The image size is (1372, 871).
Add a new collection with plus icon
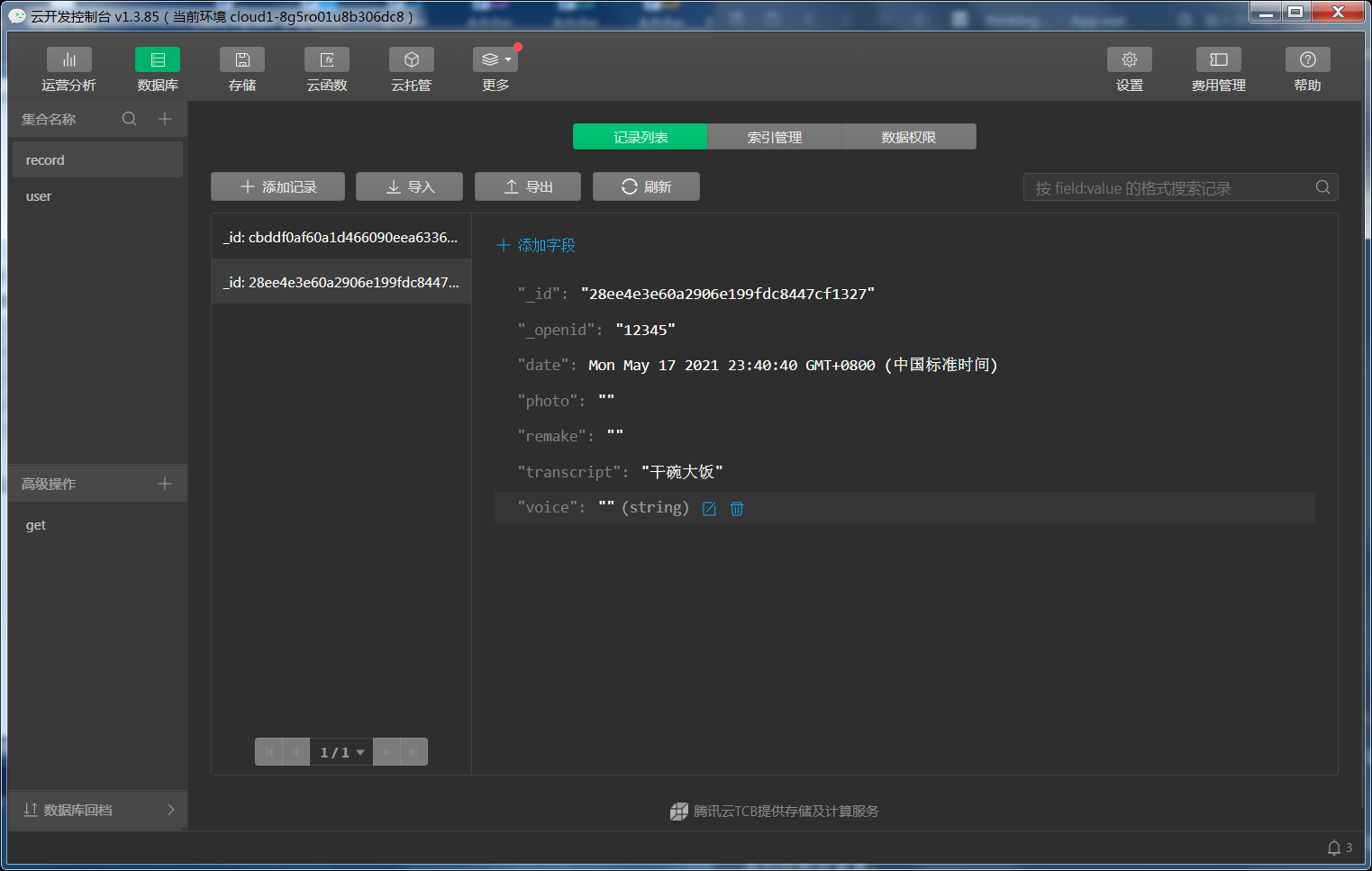click(165, 119)
